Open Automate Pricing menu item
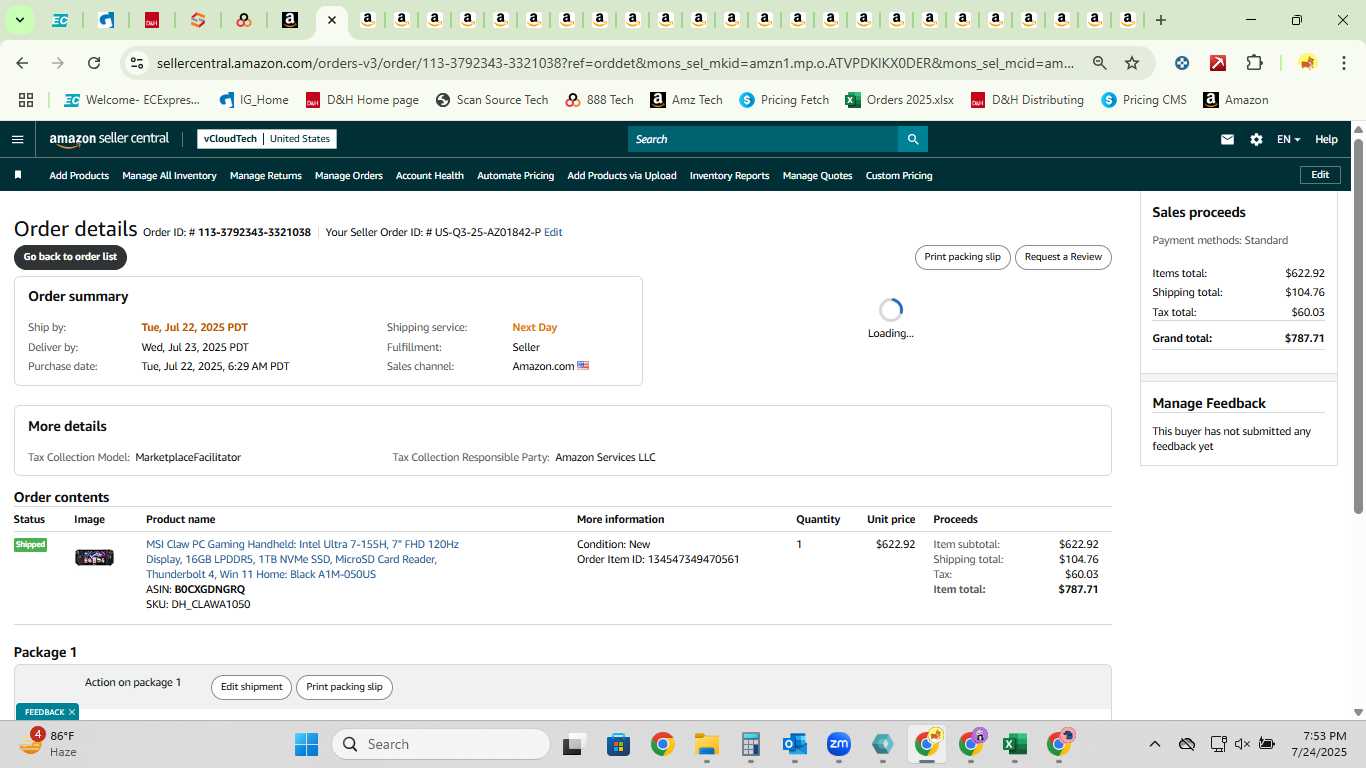 (515, 175)
